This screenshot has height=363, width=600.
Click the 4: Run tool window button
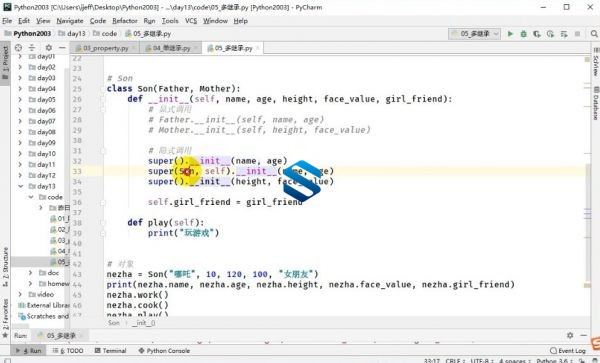click(x=29, y=350)
